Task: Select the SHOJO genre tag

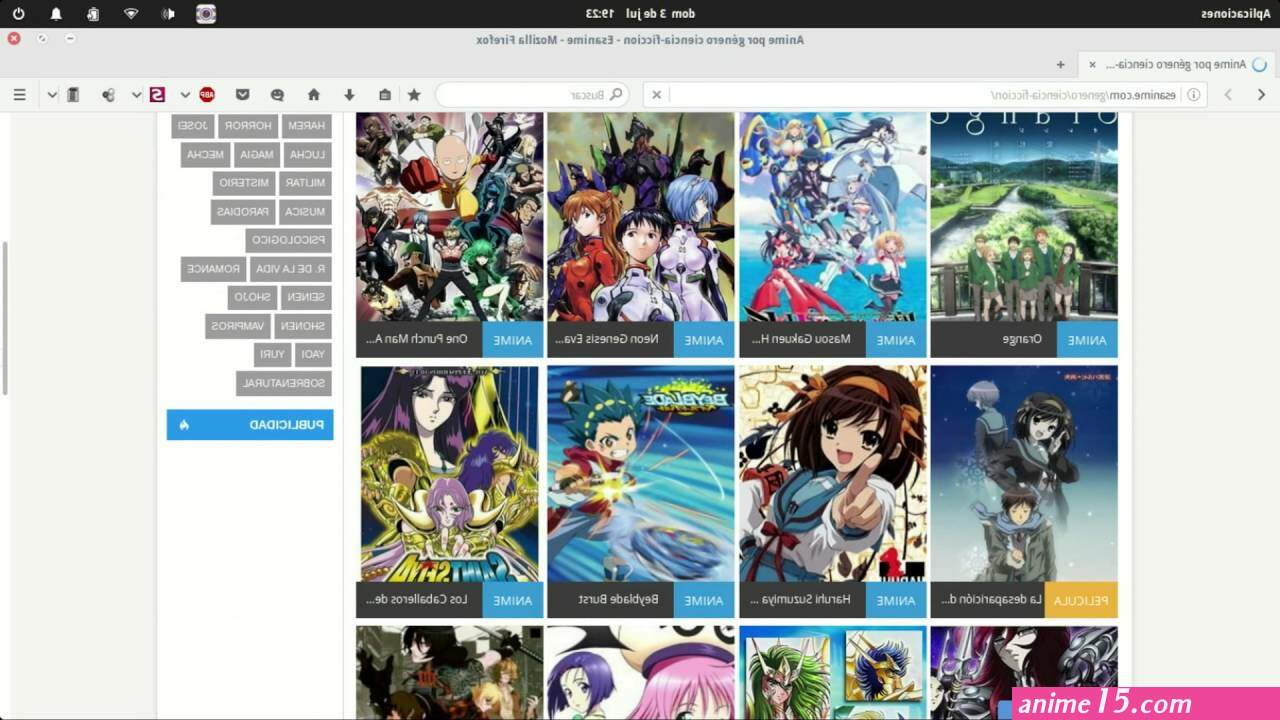Action: tap(252, 297)
